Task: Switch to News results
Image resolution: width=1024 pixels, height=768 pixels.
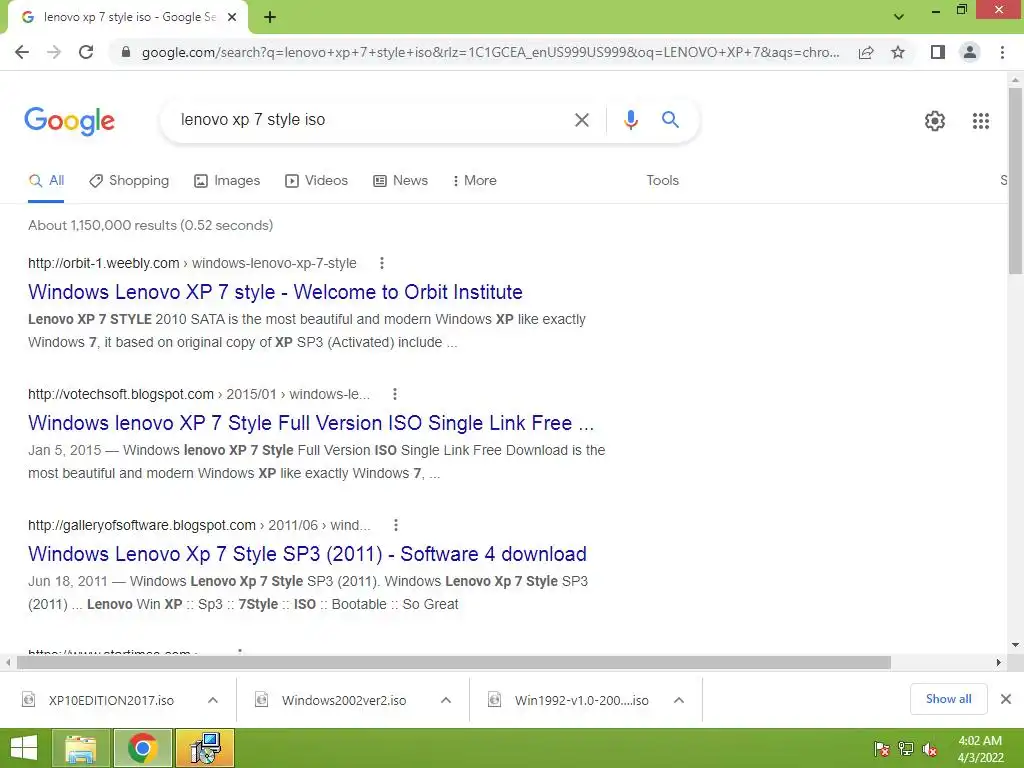Action: pos(400,181)
